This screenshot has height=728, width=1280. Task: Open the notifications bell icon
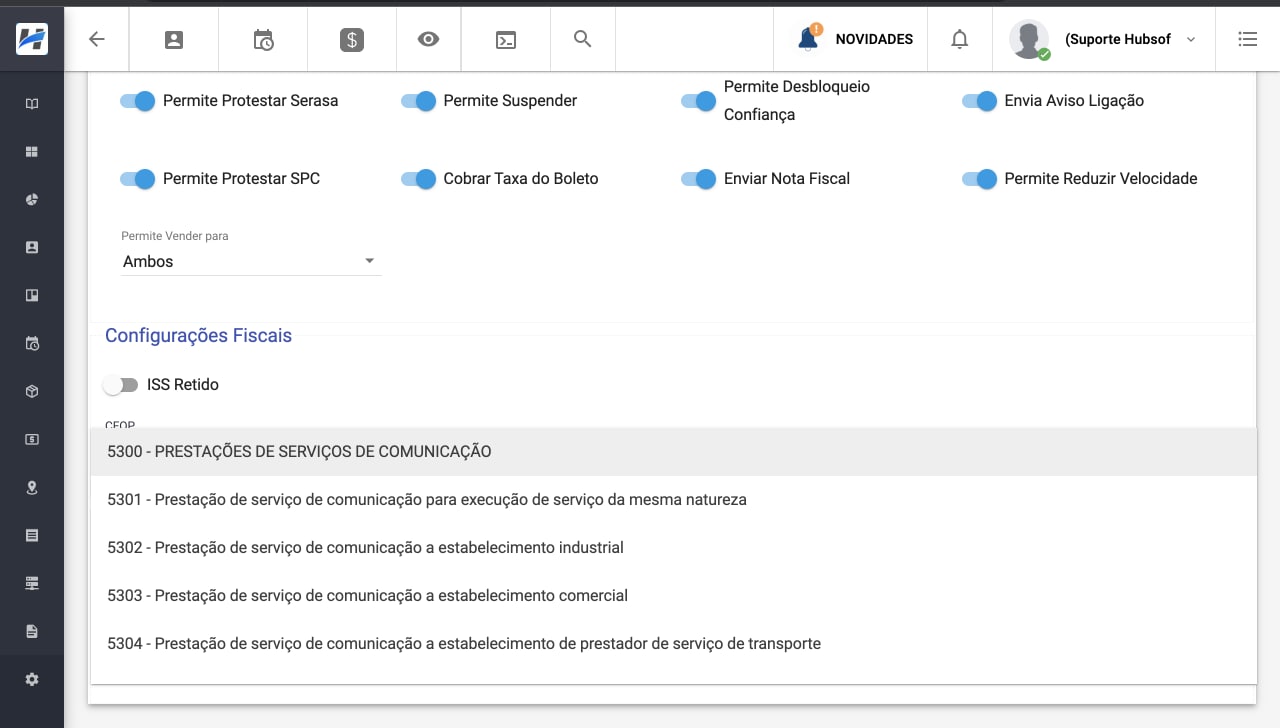pos(960,39)
